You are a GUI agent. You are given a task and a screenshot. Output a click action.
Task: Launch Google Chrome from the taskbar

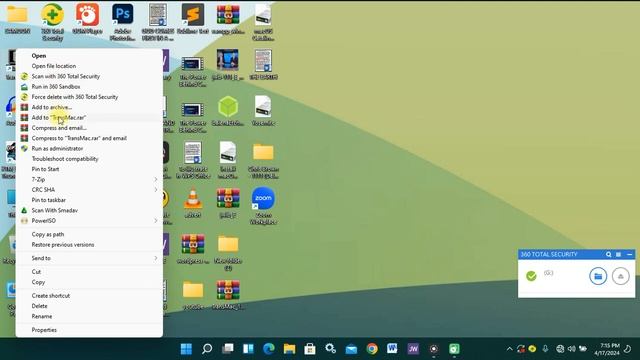click(372, 349)
